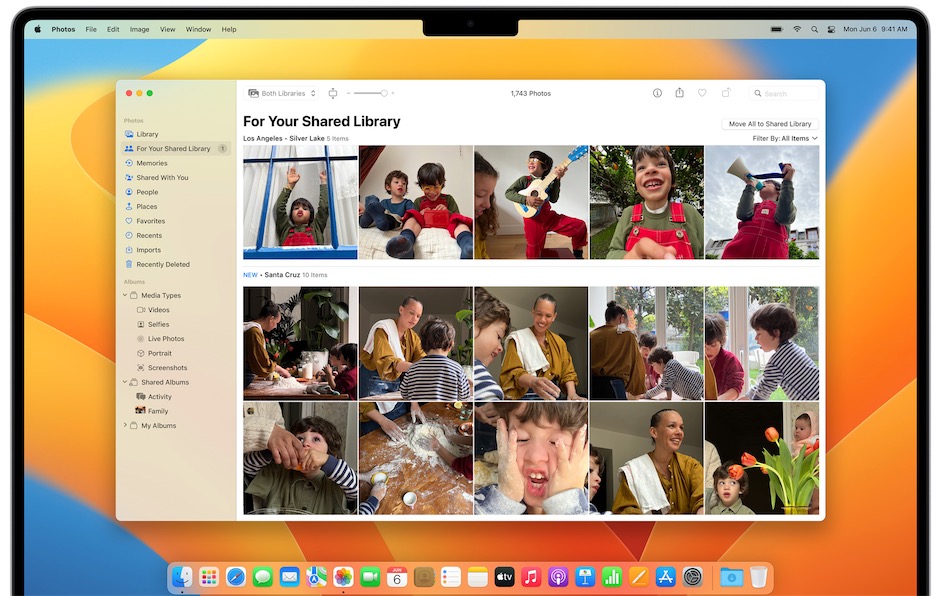Open Control Center from the menu bar
Image resolution: width=940 pixels, height=596 pixels.
pyautogui.click(x=831, y=29)
